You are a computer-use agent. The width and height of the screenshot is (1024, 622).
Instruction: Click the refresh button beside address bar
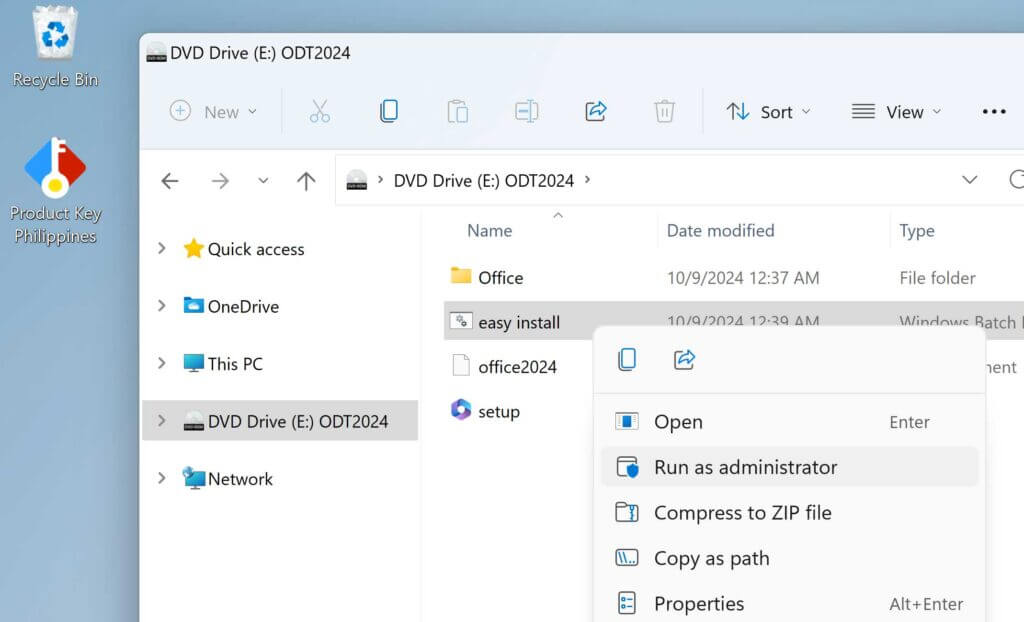point(1016,180)
